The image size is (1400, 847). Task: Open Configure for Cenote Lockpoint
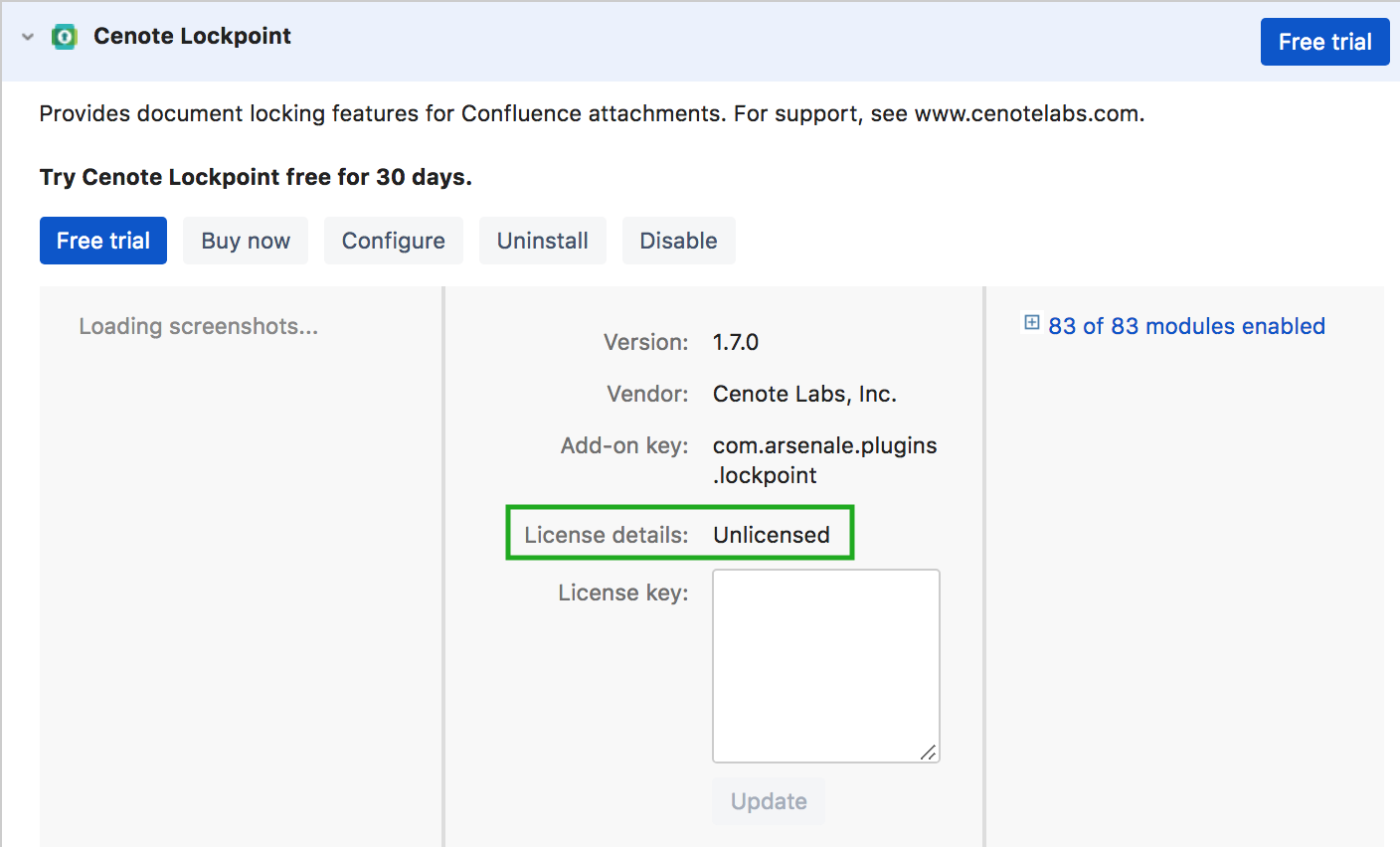click(393, 241)
